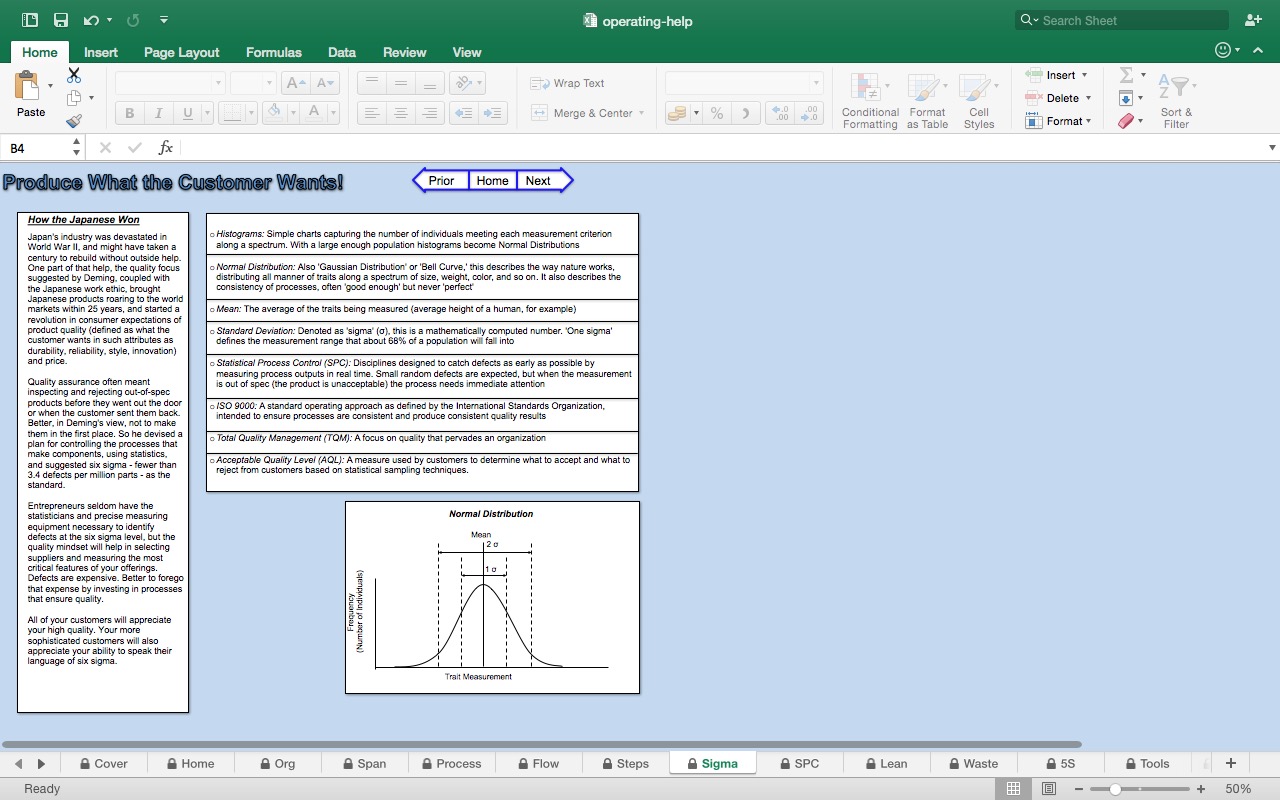Click the Share person icon
Screen dimensions: 1280x800
(x=1253, y=20)
